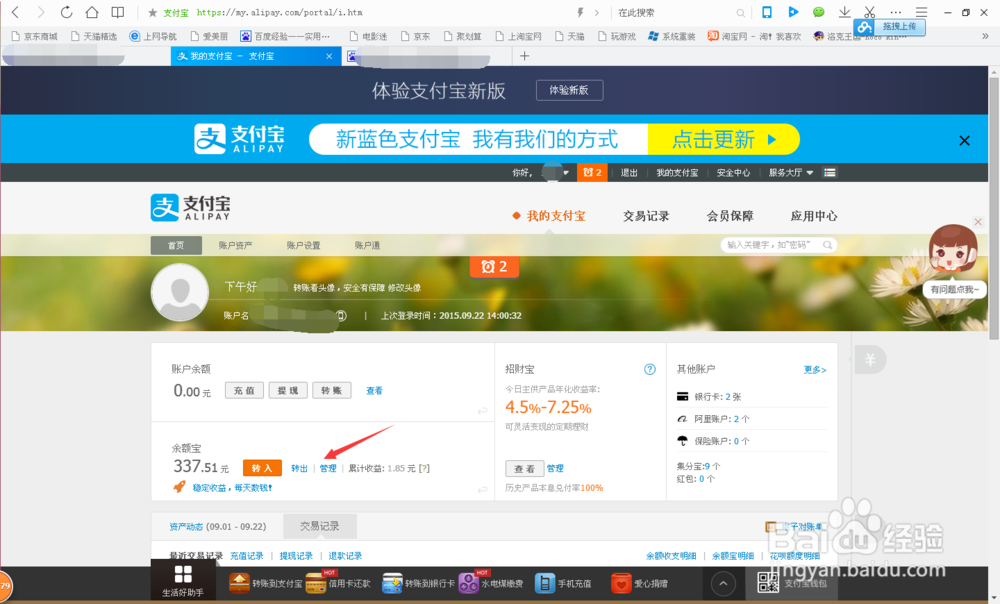Open browser downloads arrow icon
1000x604 pixels.
click(x=844, y=12)
